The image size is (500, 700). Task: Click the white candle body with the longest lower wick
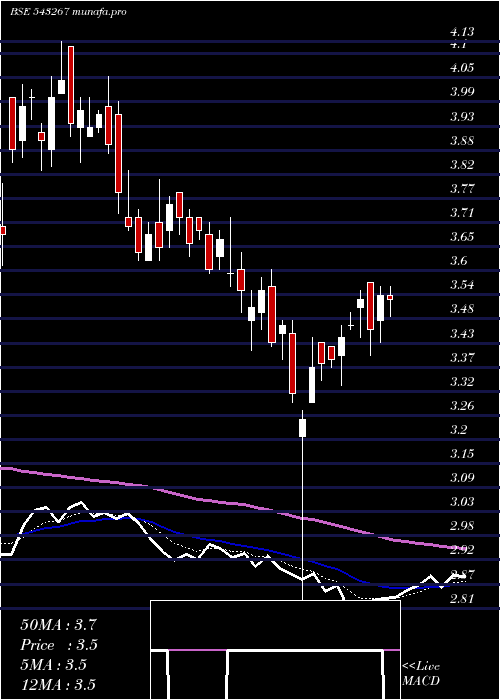point(303,428)
